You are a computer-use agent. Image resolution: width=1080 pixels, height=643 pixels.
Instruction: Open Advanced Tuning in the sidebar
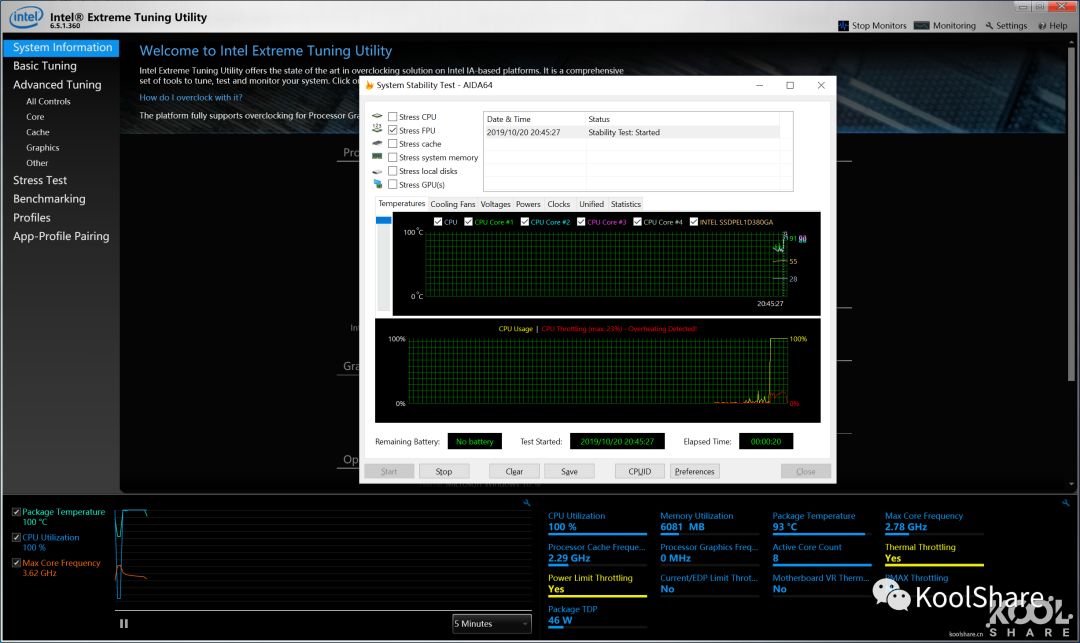pos(57,85)
